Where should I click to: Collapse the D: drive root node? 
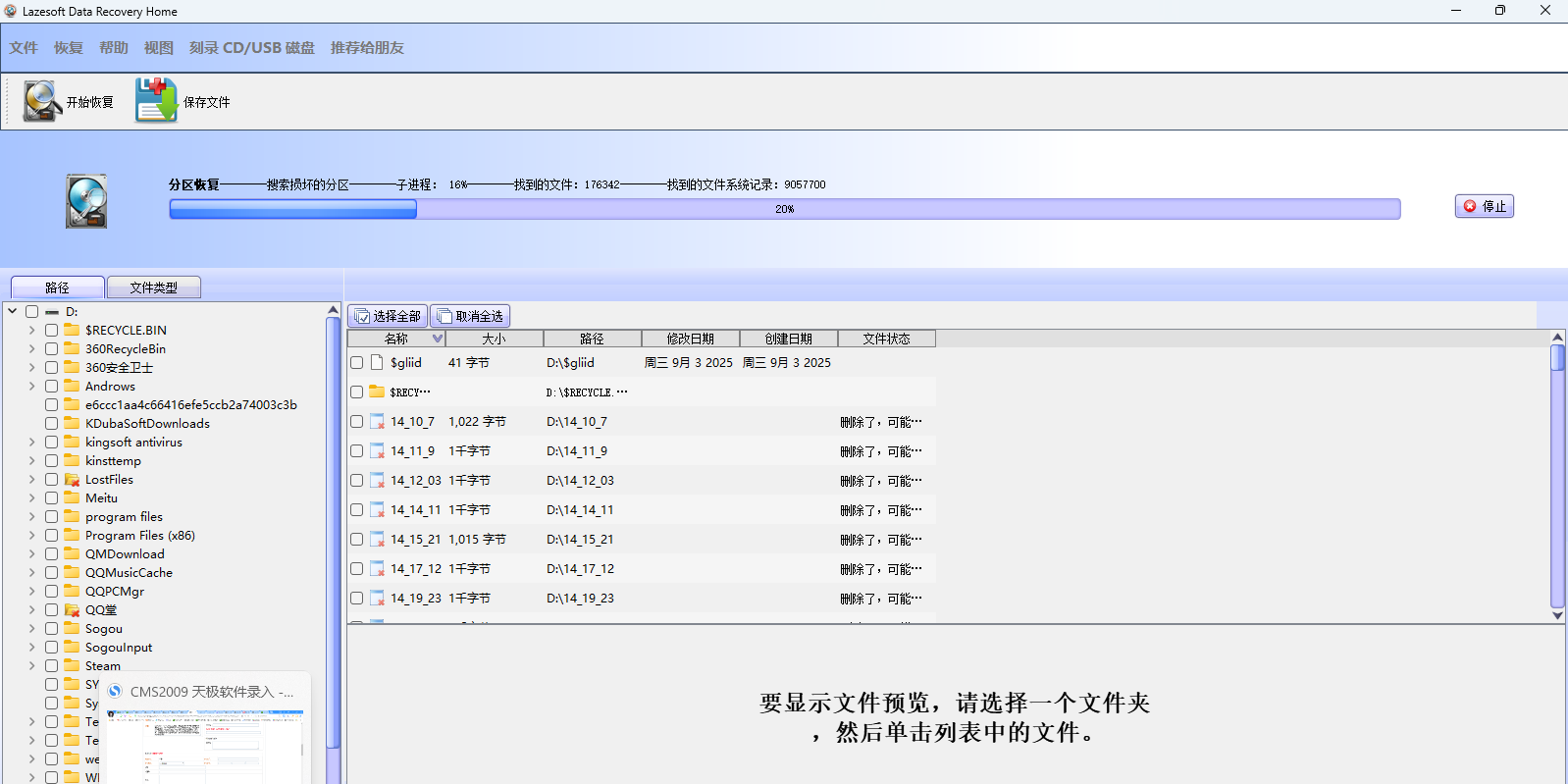pos(13,311)
